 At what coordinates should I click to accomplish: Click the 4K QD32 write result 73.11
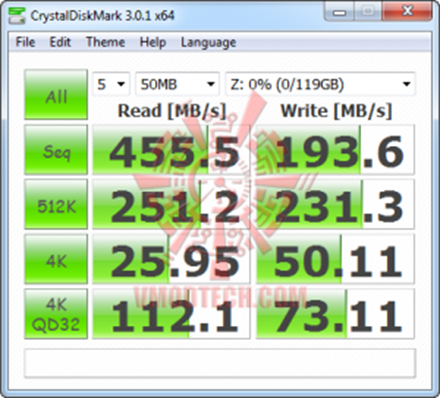[x=335, y=314]
